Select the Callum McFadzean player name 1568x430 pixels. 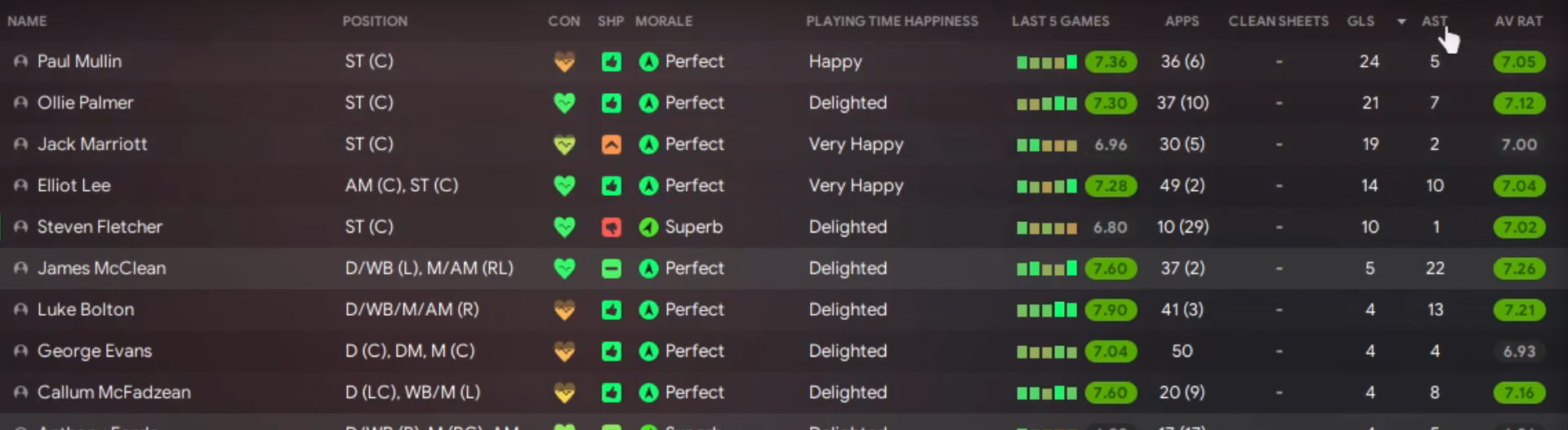click(x=114, y=392)
